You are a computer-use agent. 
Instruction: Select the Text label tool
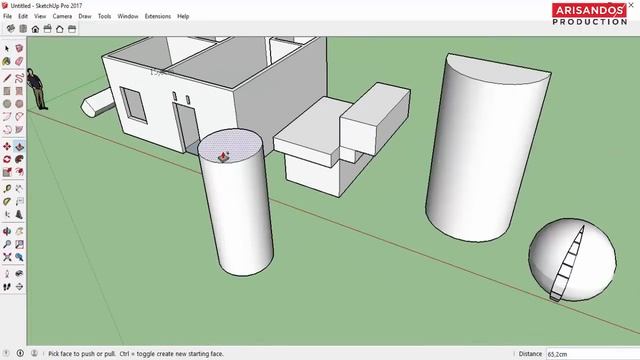click(19, 202)
